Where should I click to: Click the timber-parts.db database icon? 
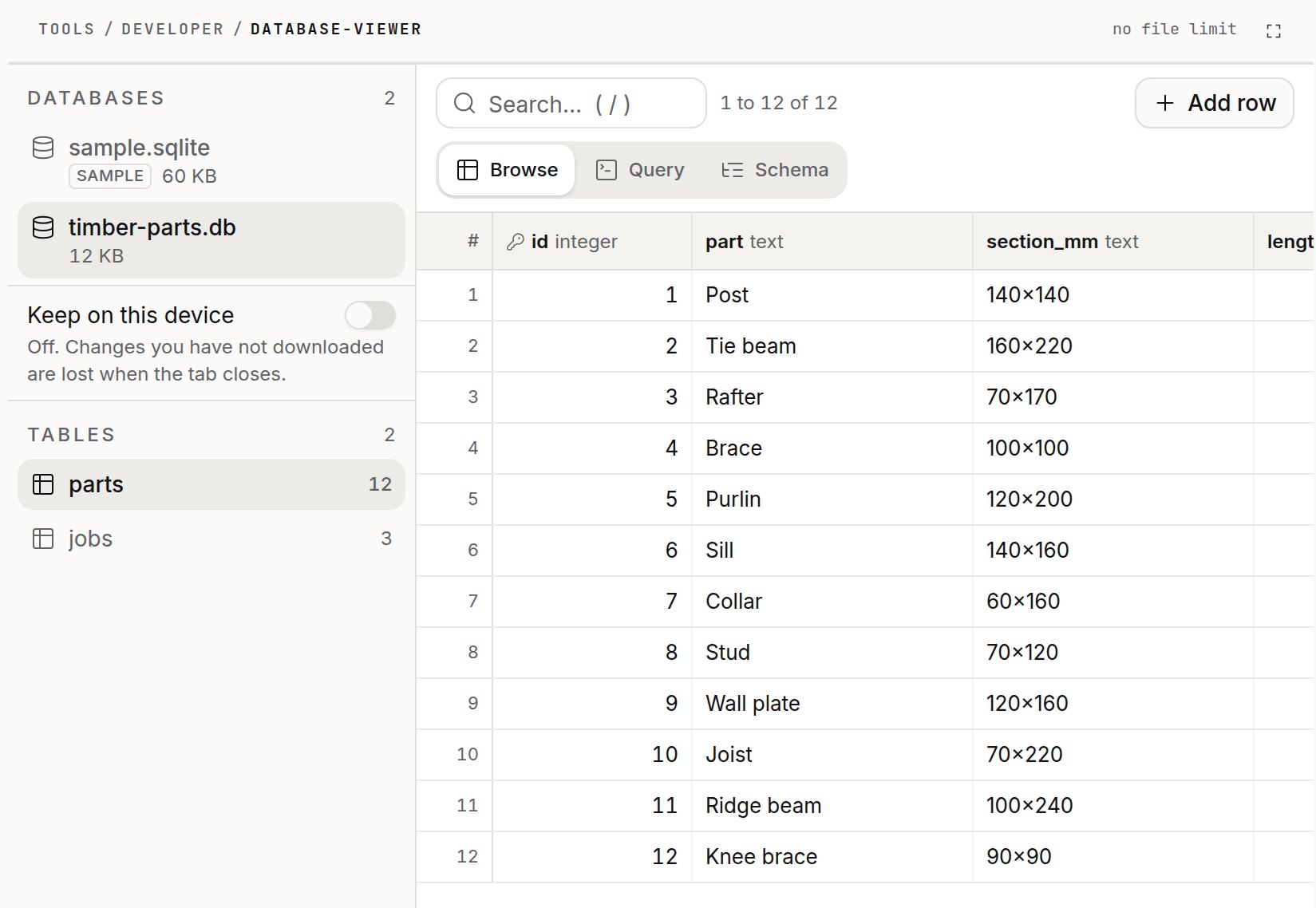point(43,227)
